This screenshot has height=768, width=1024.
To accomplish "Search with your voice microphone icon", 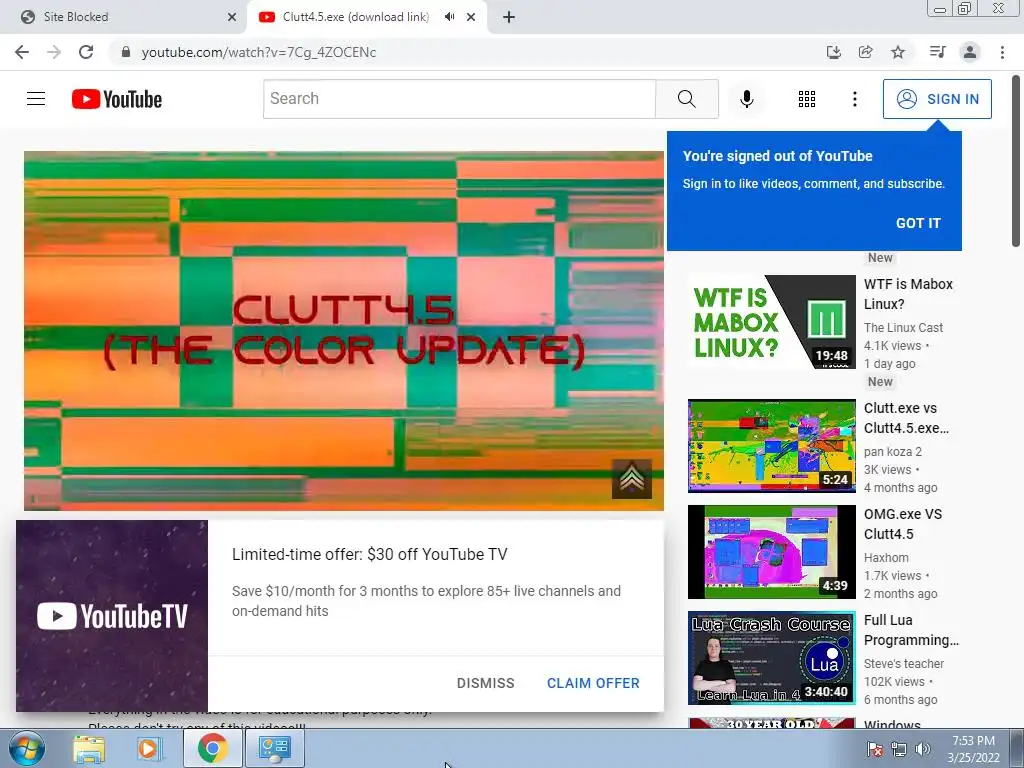I will [746, 99].
